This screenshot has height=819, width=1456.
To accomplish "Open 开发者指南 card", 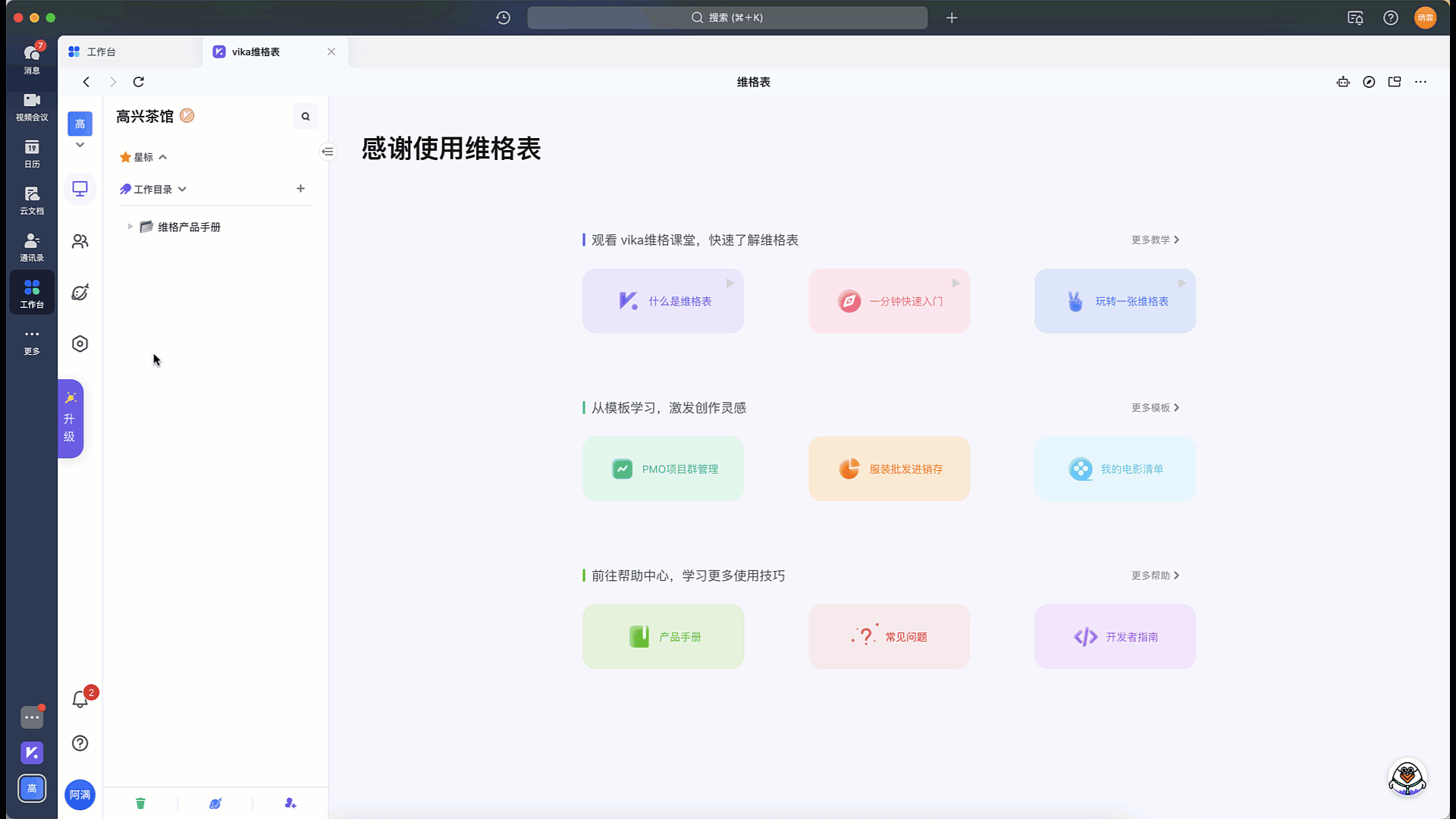I will (x=1115, y=636).
